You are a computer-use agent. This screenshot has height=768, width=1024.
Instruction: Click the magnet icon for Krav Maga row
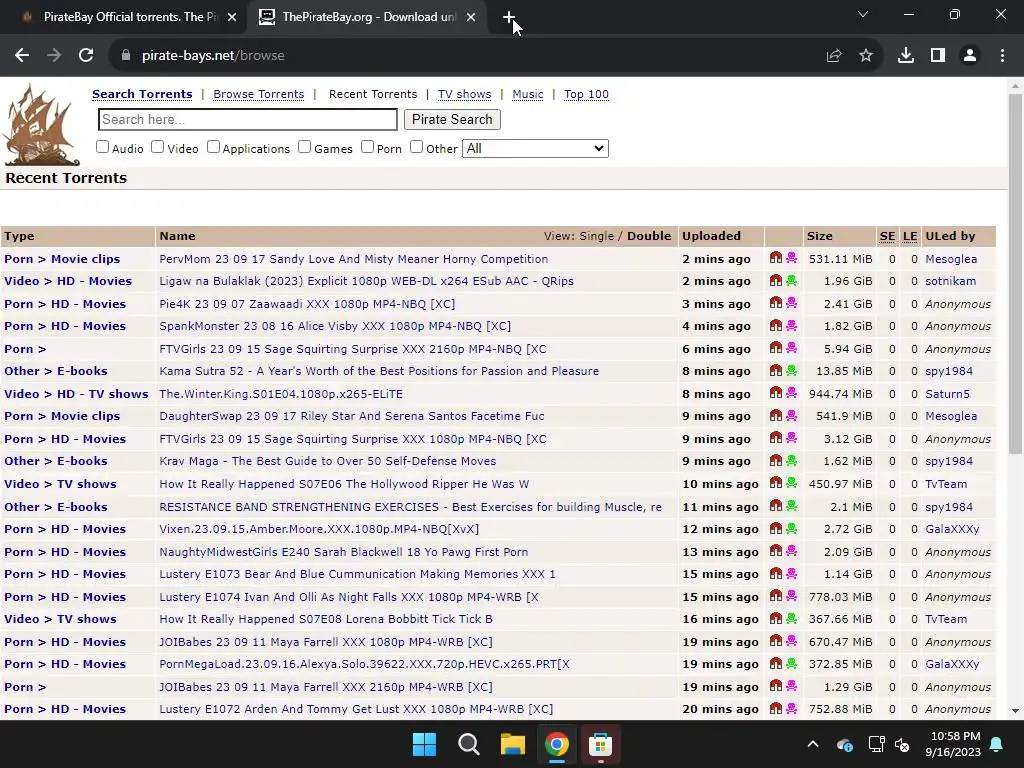(x=776, y=460)
